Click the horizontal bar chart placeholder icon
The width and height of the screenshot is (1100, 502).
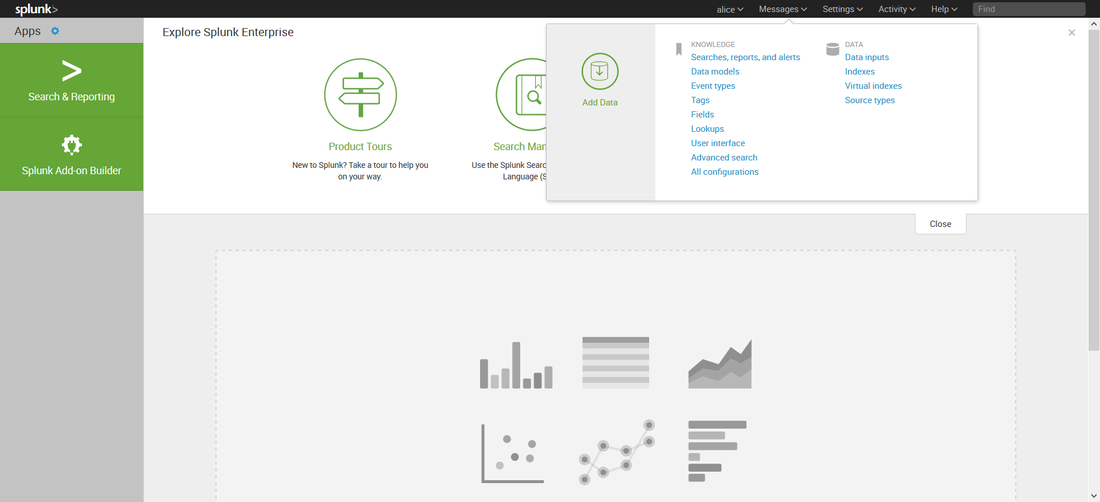717,451
